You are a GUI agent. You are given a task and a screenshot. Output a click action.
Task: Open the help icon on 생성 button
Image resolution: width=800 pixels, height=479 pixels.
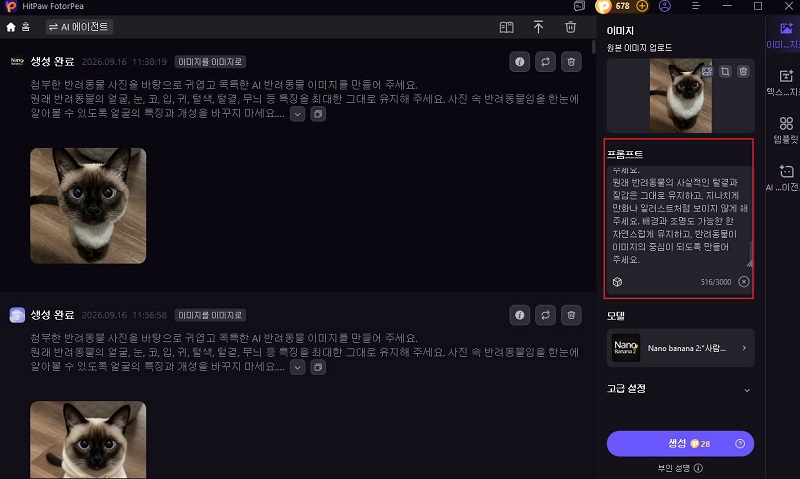(x=740, y=444)
